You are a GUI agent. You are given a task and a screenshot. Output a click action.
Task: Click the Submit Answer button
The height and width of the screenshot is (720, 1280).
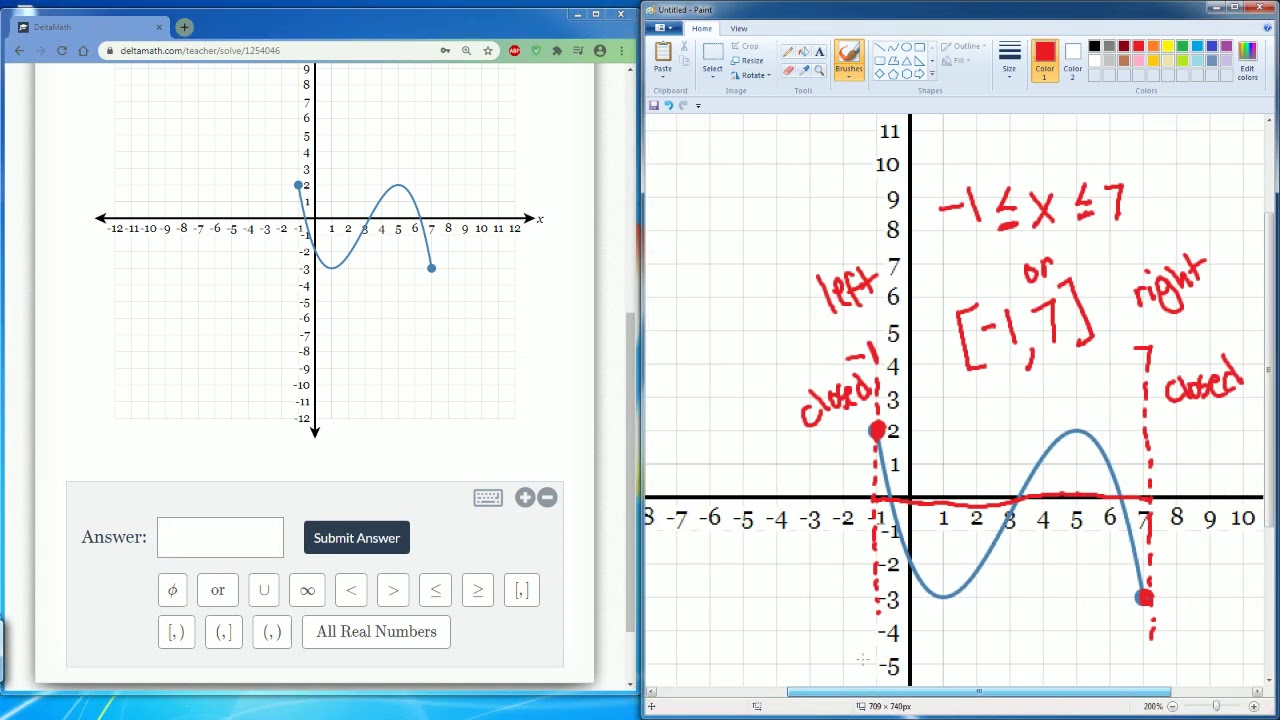pyautogui.click(x=357, y=538)
